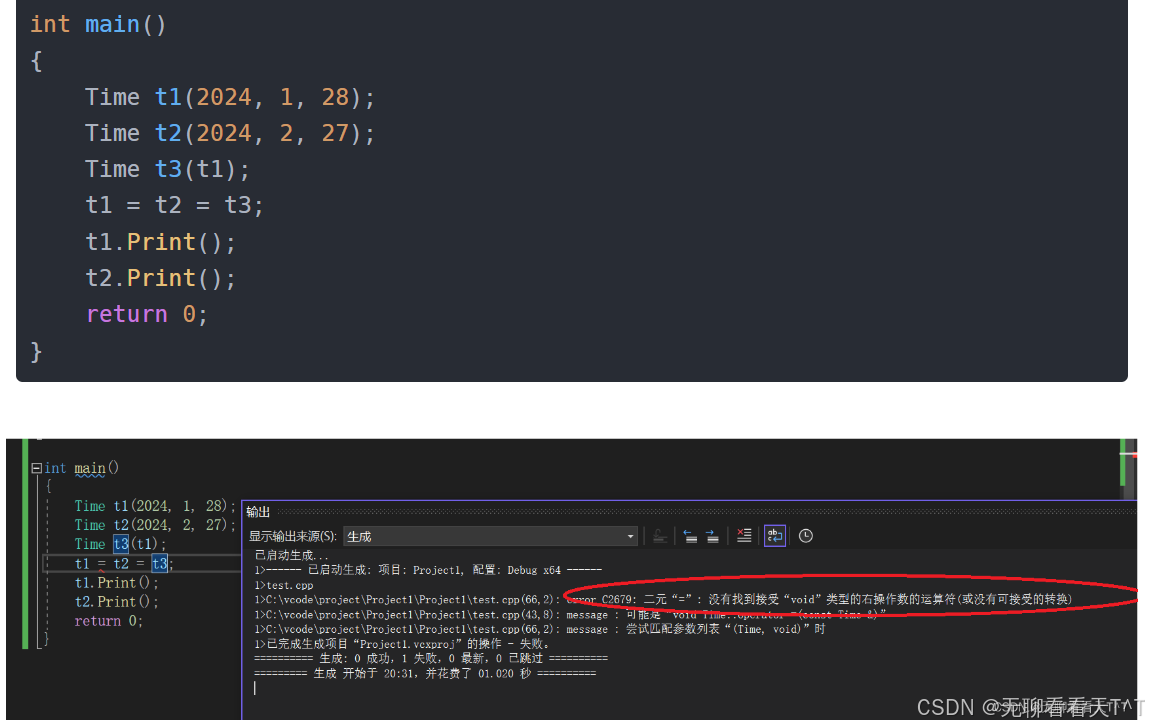
Task: Go to next message in build output
Action: coord(713,535)
